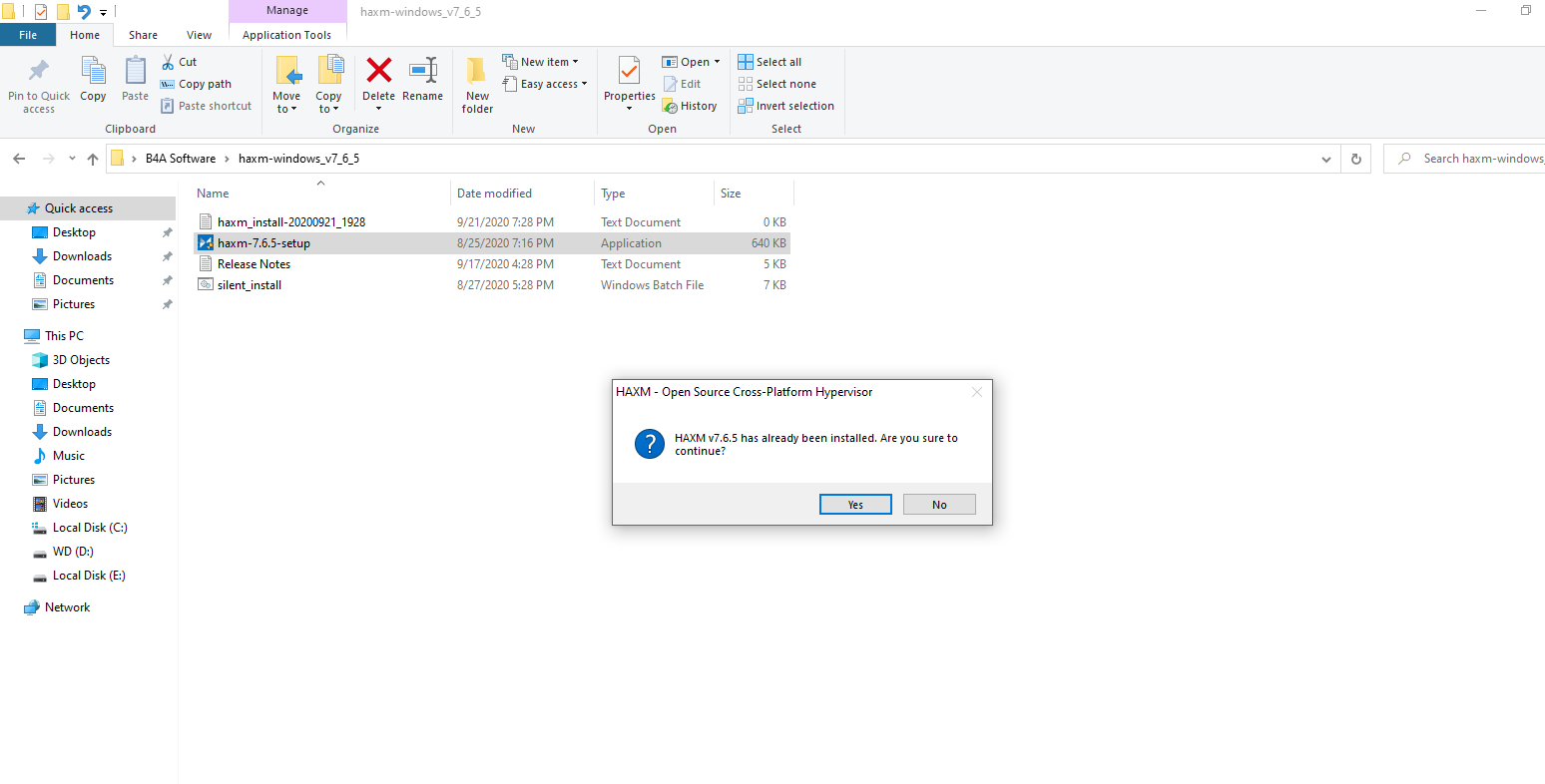Screen dimensions: 1545x784
Task: Click the Undo icon in the title bar
Action: click(x=84, y=12)
